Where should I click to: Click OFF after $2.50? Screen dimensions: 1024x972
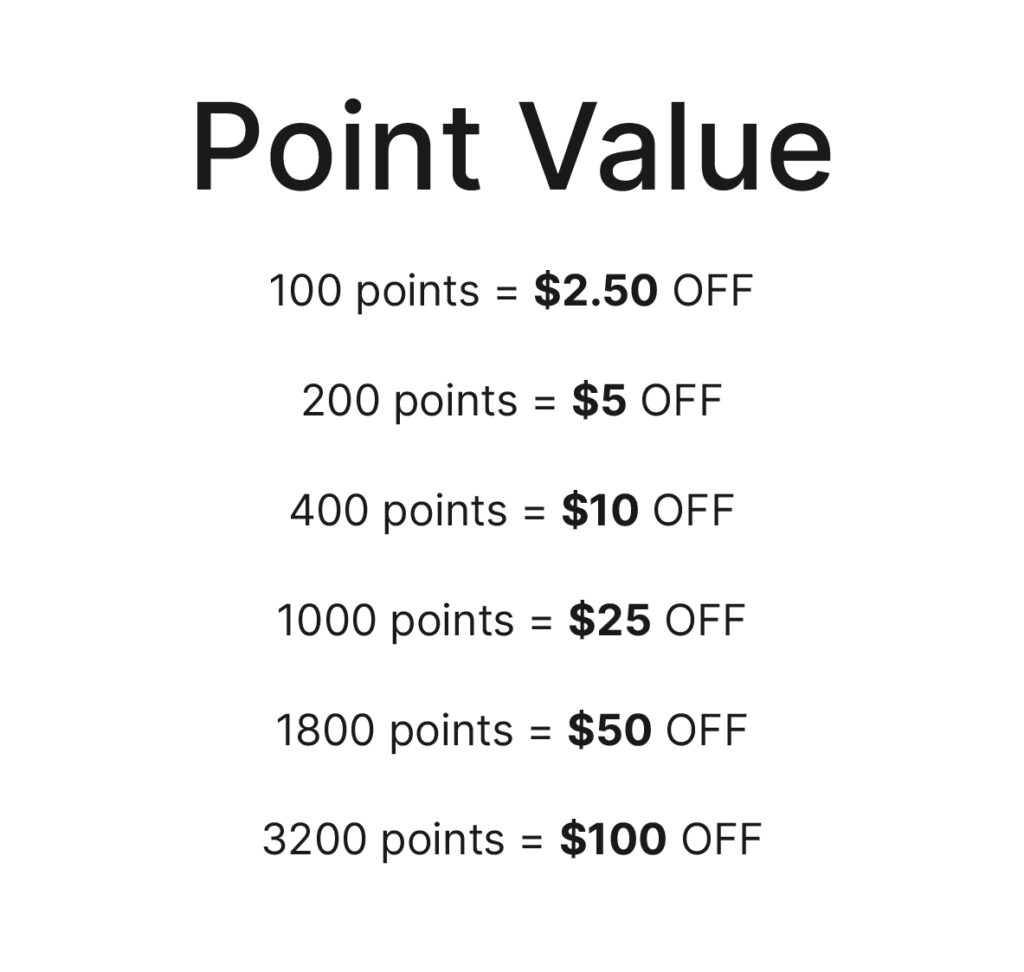(x=713, y=291)
